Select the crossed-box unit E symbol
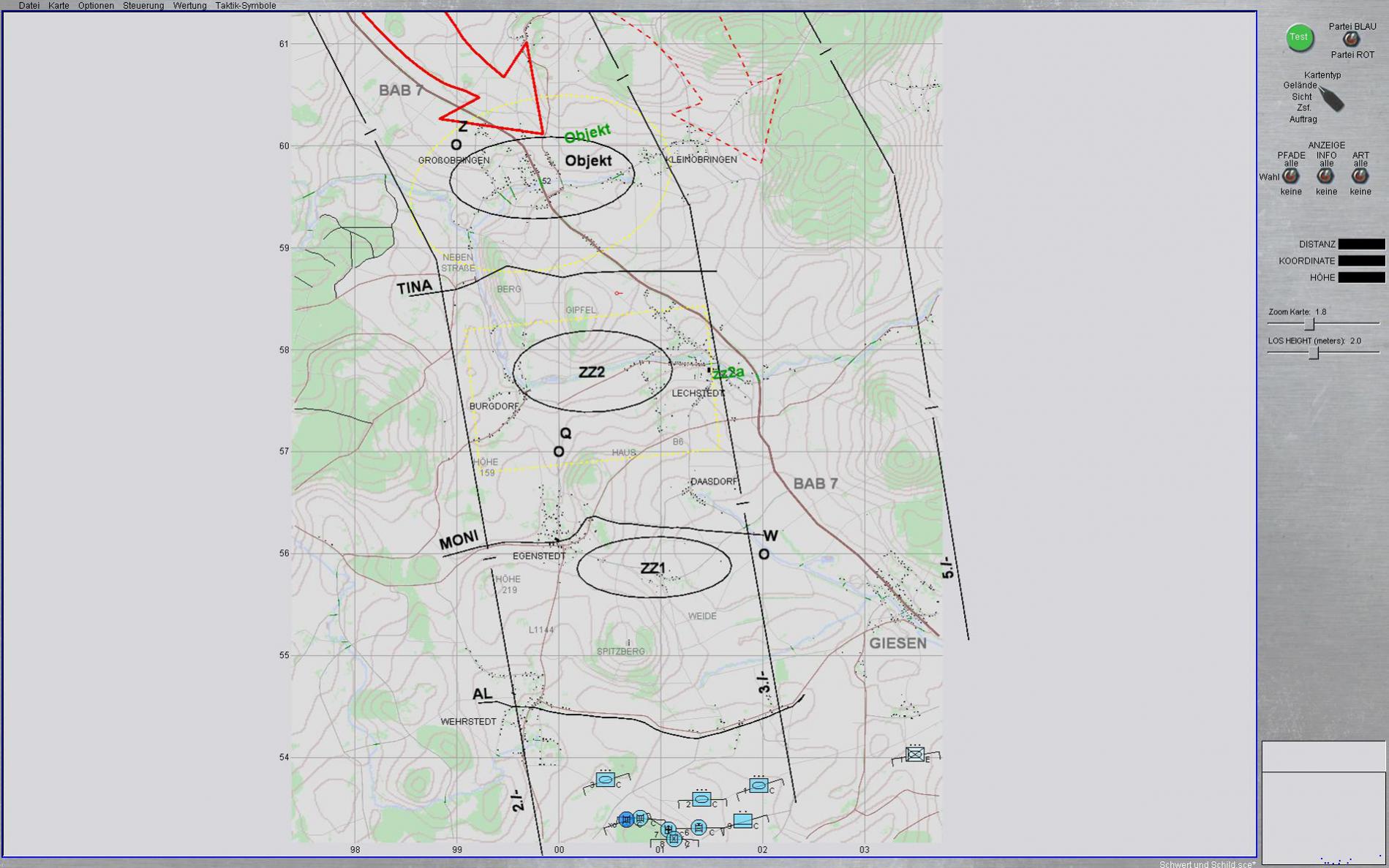 click(915, 754)
